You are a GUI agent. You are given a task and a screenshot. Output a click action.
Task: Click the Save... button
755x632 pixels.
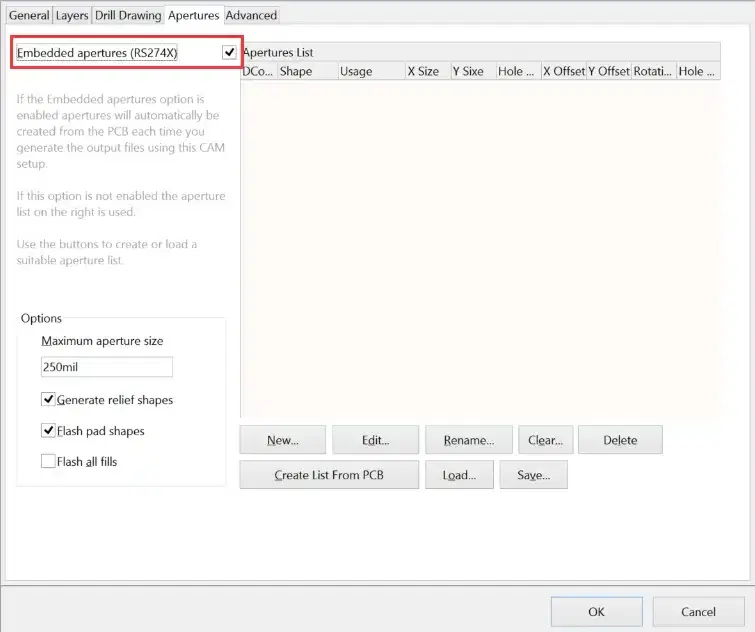pyautogui.click(x=533, y=475)
